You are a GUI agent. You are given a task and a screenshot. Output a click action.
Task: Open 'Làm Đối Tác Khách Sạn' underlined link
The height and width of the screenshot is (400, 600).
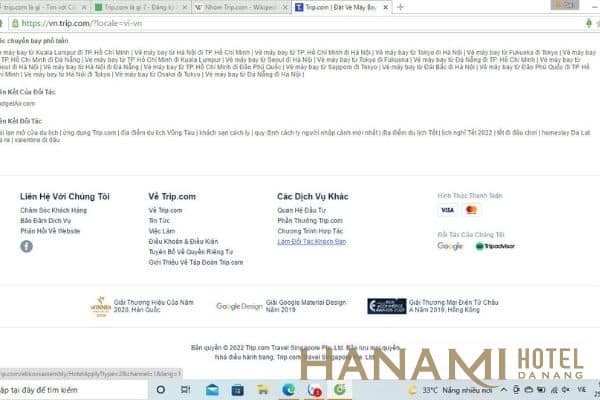click(x=312, y=242)
